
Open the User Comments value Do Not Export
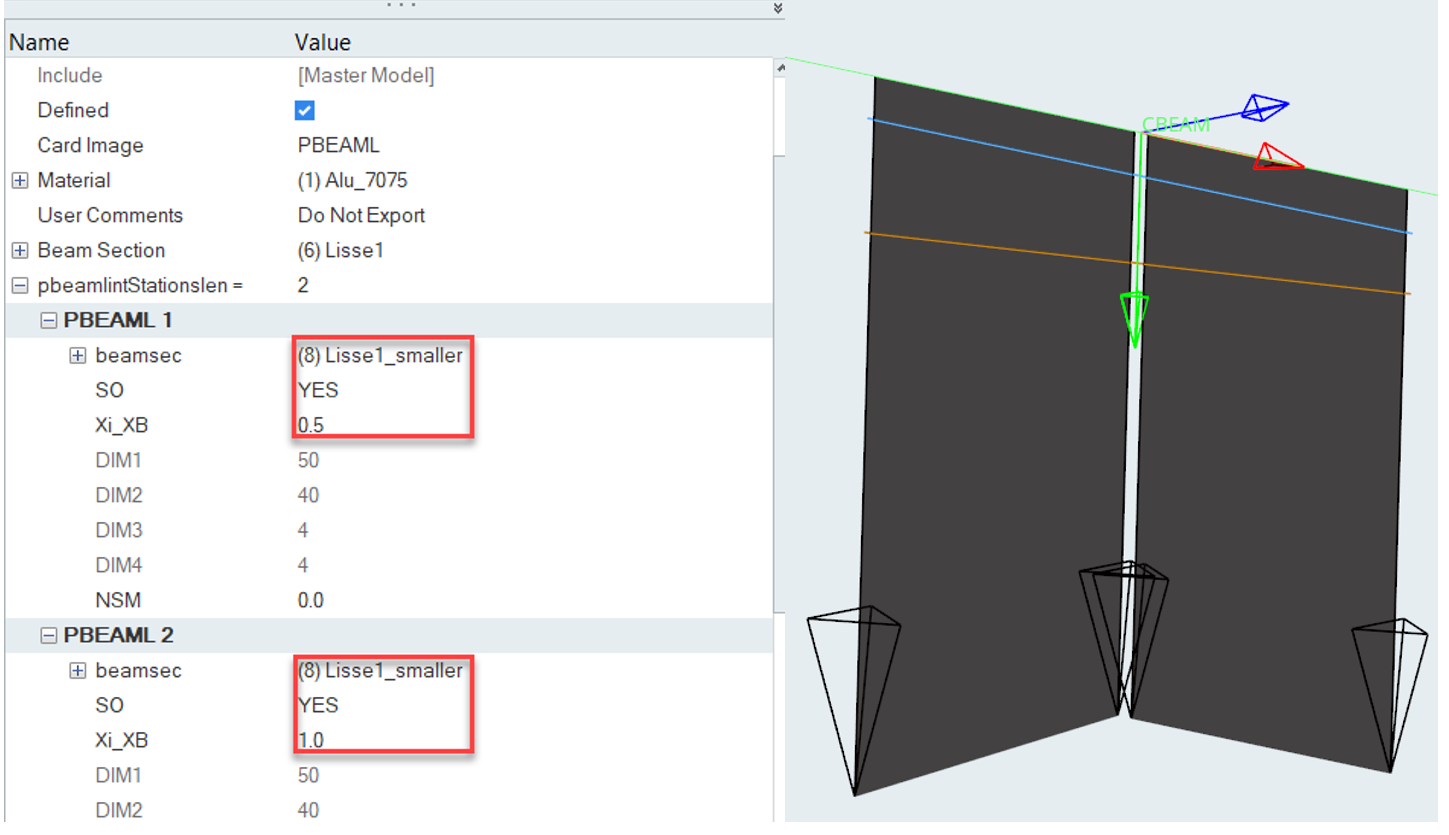pyautogui.click(x=361, y=216)
